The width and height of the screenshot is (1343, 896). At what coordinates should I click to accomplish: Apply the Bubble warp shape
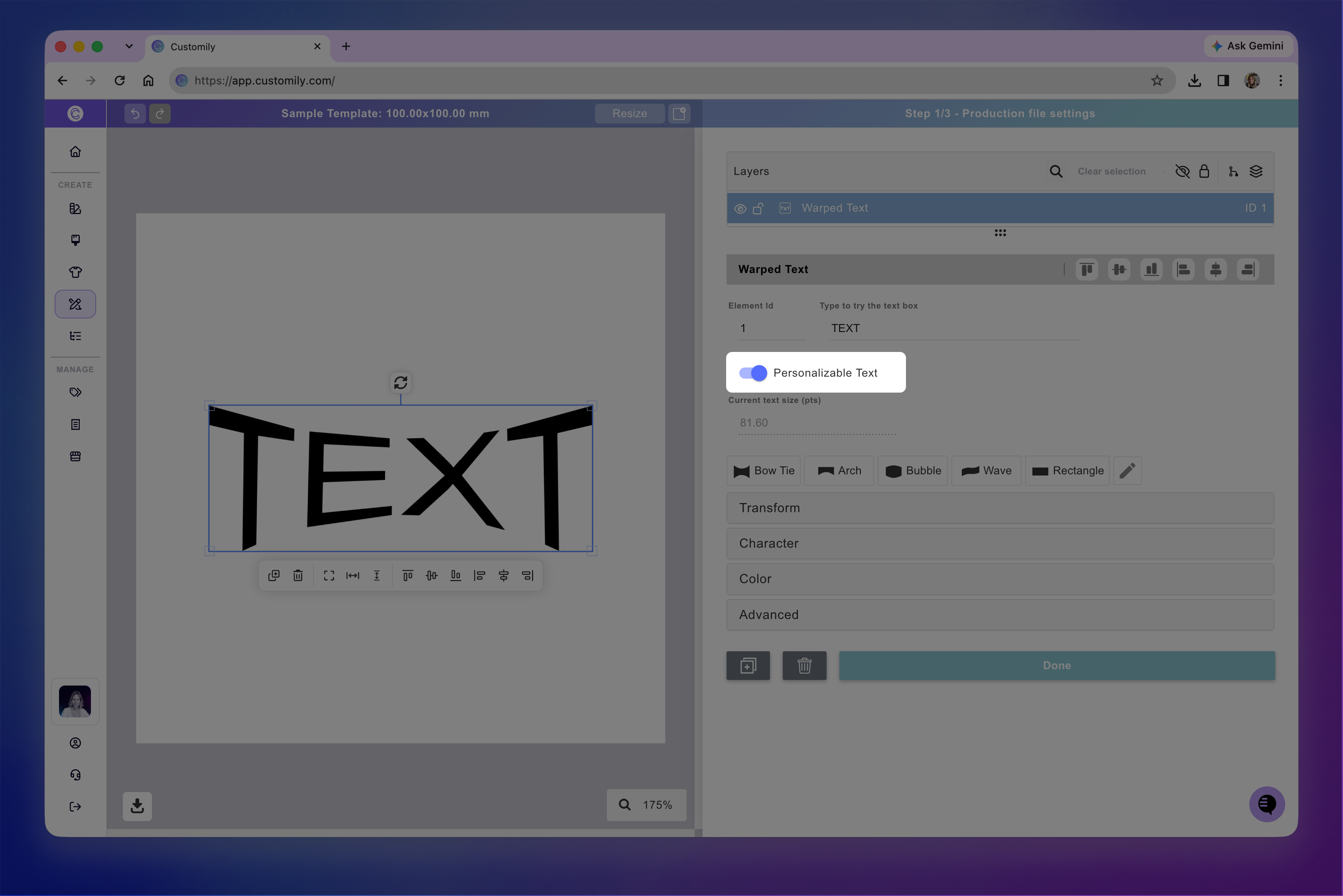[912, 471]
